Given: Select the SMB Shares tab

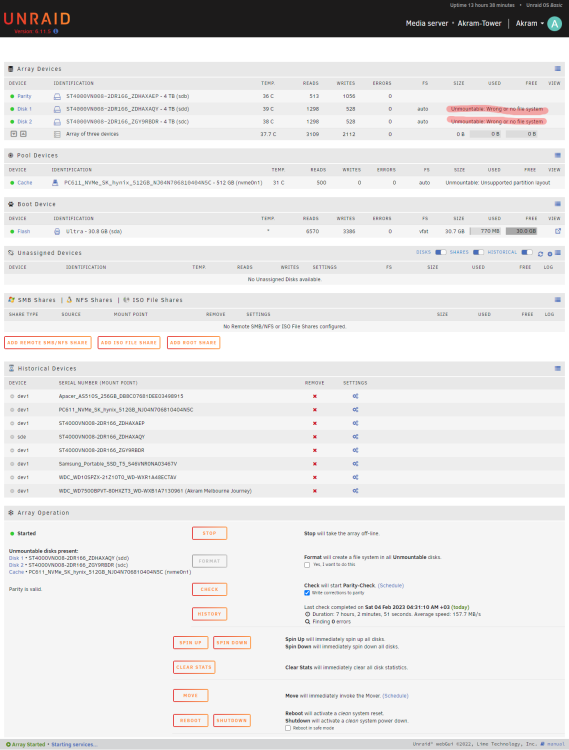Looking at the screenshot, I should pos(32,300).
